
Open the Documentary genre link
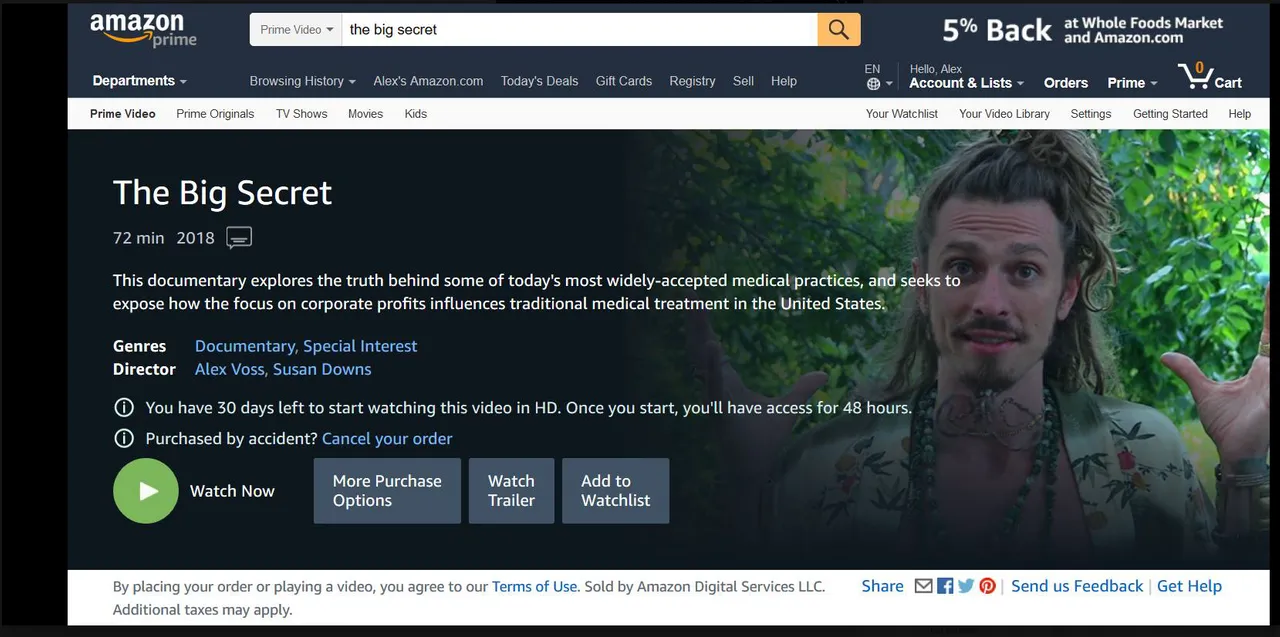tap(245, 346)
